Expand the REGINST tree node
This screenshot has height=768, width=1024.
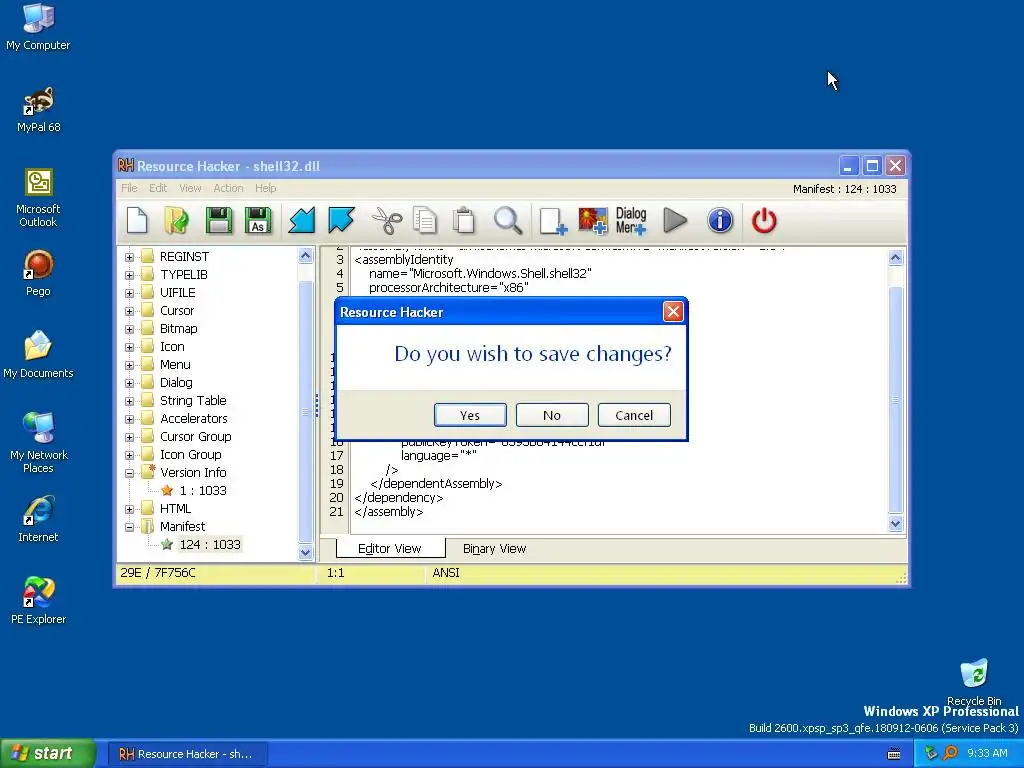click(x=129, y=257)
